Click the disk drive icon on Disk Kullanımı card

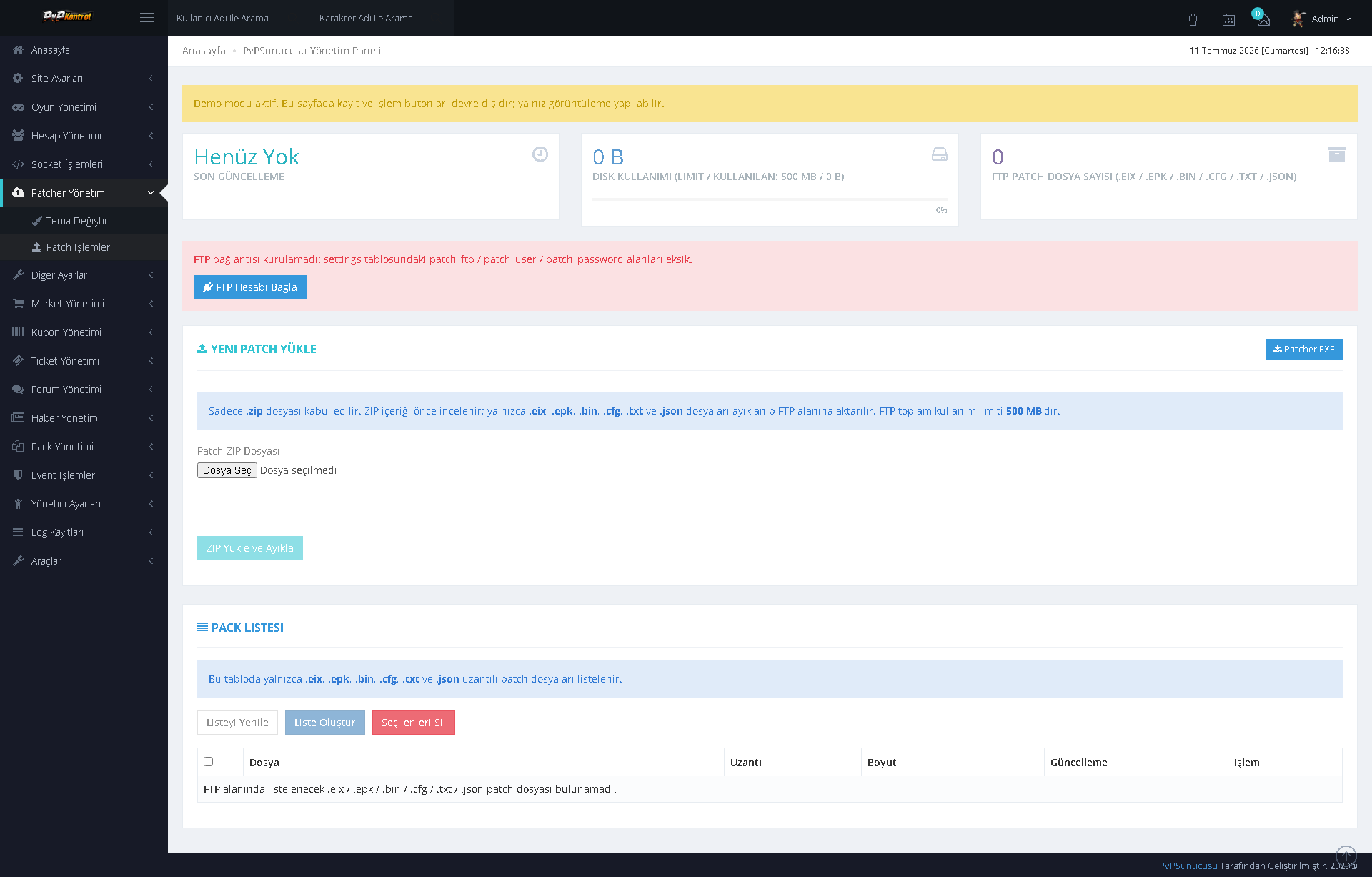940,154
